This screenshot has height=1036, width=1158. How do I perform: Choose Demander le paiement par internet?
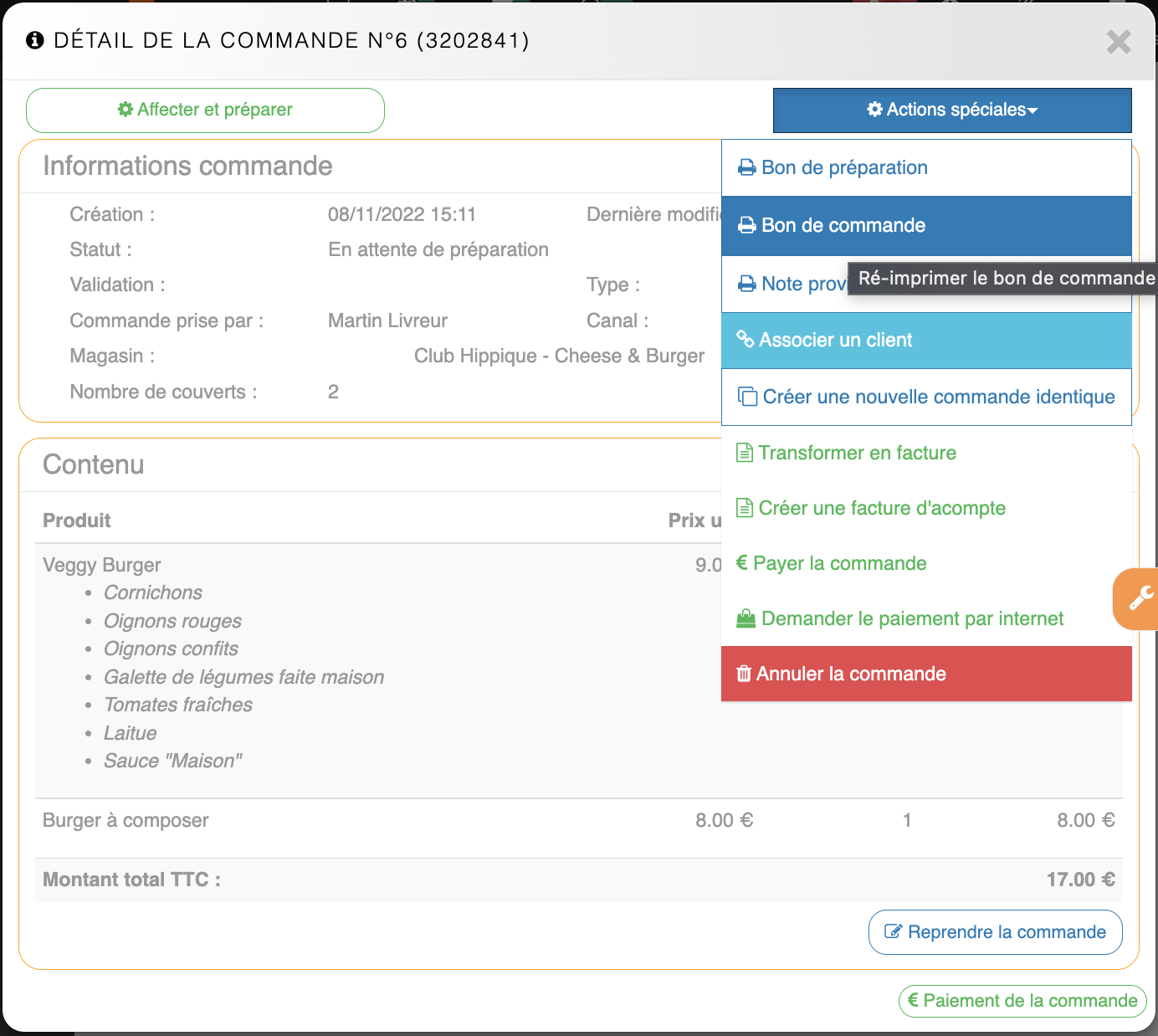tap(912, 618)
